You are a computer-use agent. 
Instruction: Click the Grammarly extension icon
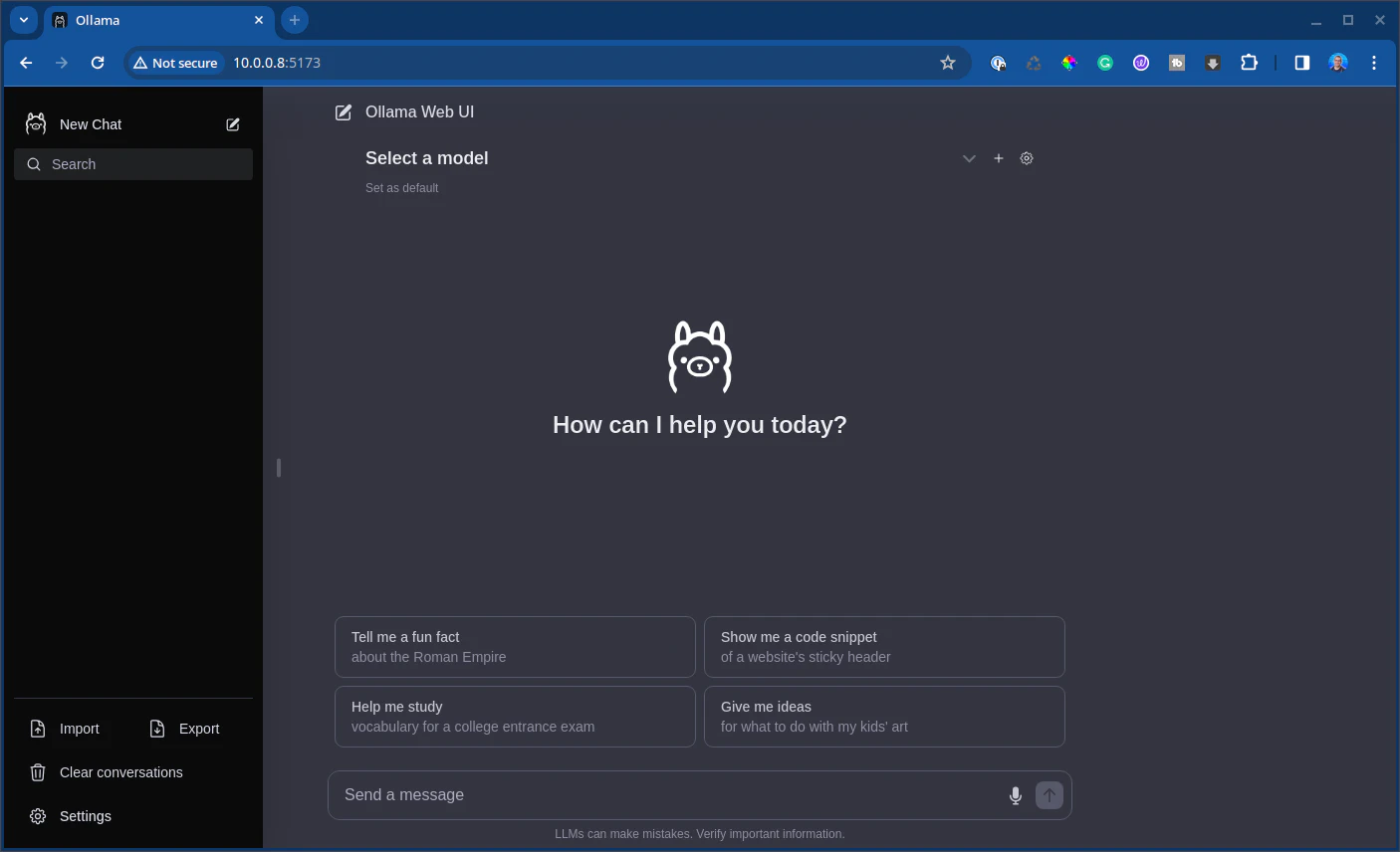tap(1105, 63)
